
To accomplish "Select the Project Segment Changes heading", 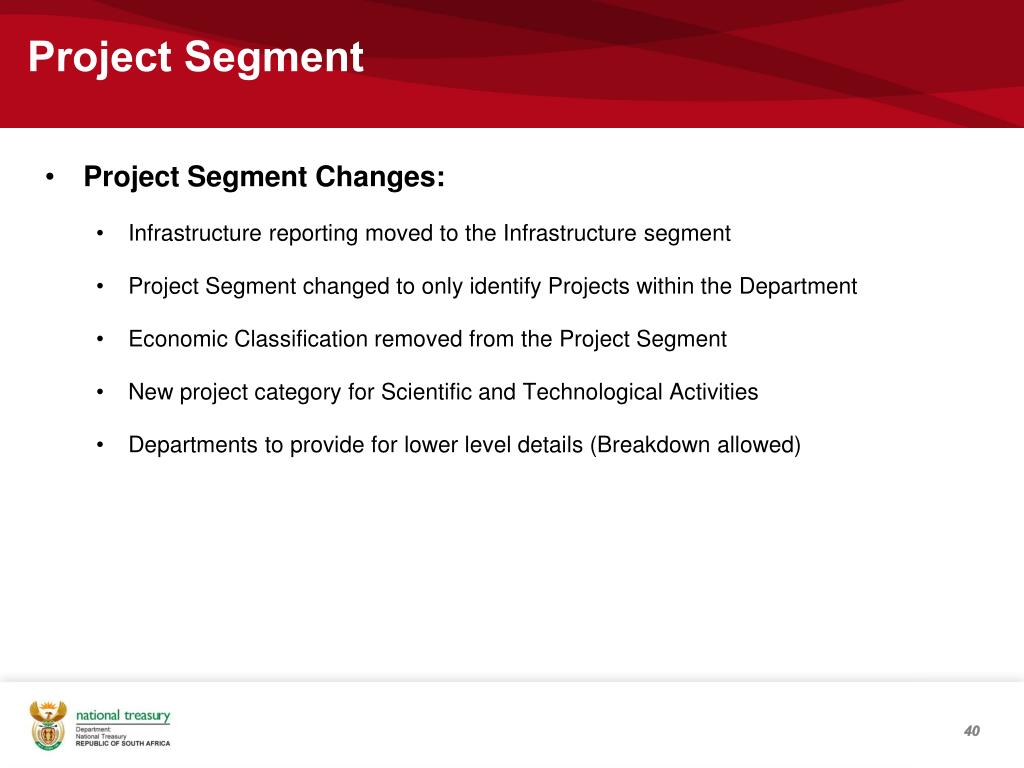I will 264,177.
